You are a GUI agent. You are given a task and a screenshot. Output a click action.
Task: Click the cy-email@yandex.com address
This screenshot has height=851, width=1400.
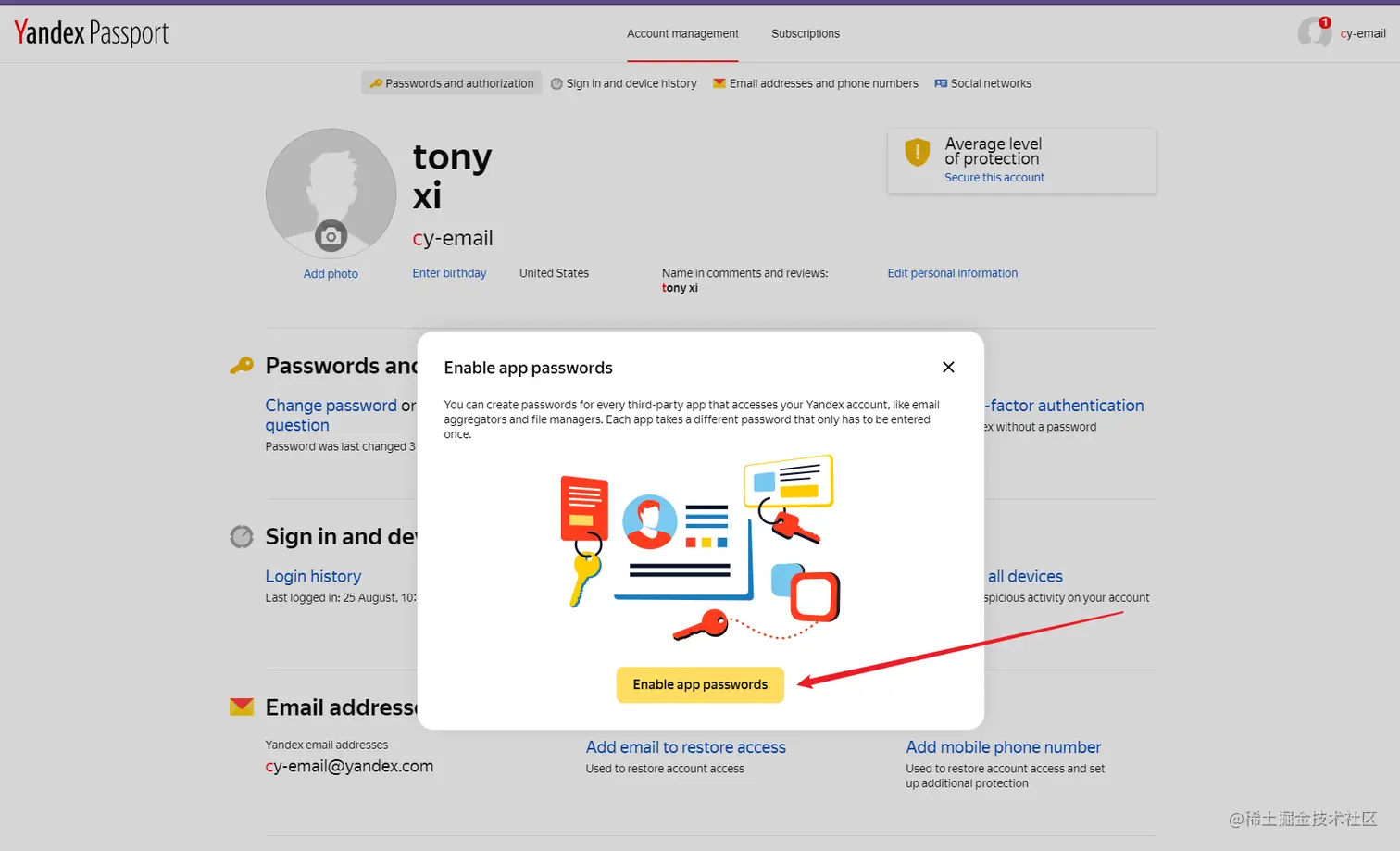[349, 767]
